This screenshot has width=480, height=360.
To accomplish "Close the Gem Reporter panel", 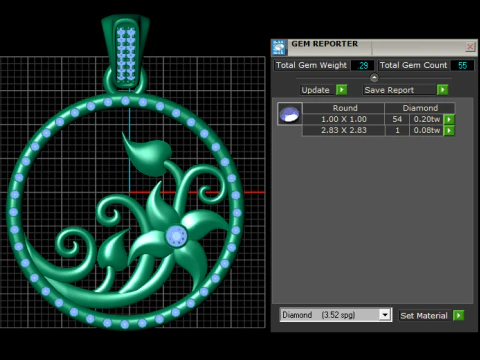I will point(470,46).
